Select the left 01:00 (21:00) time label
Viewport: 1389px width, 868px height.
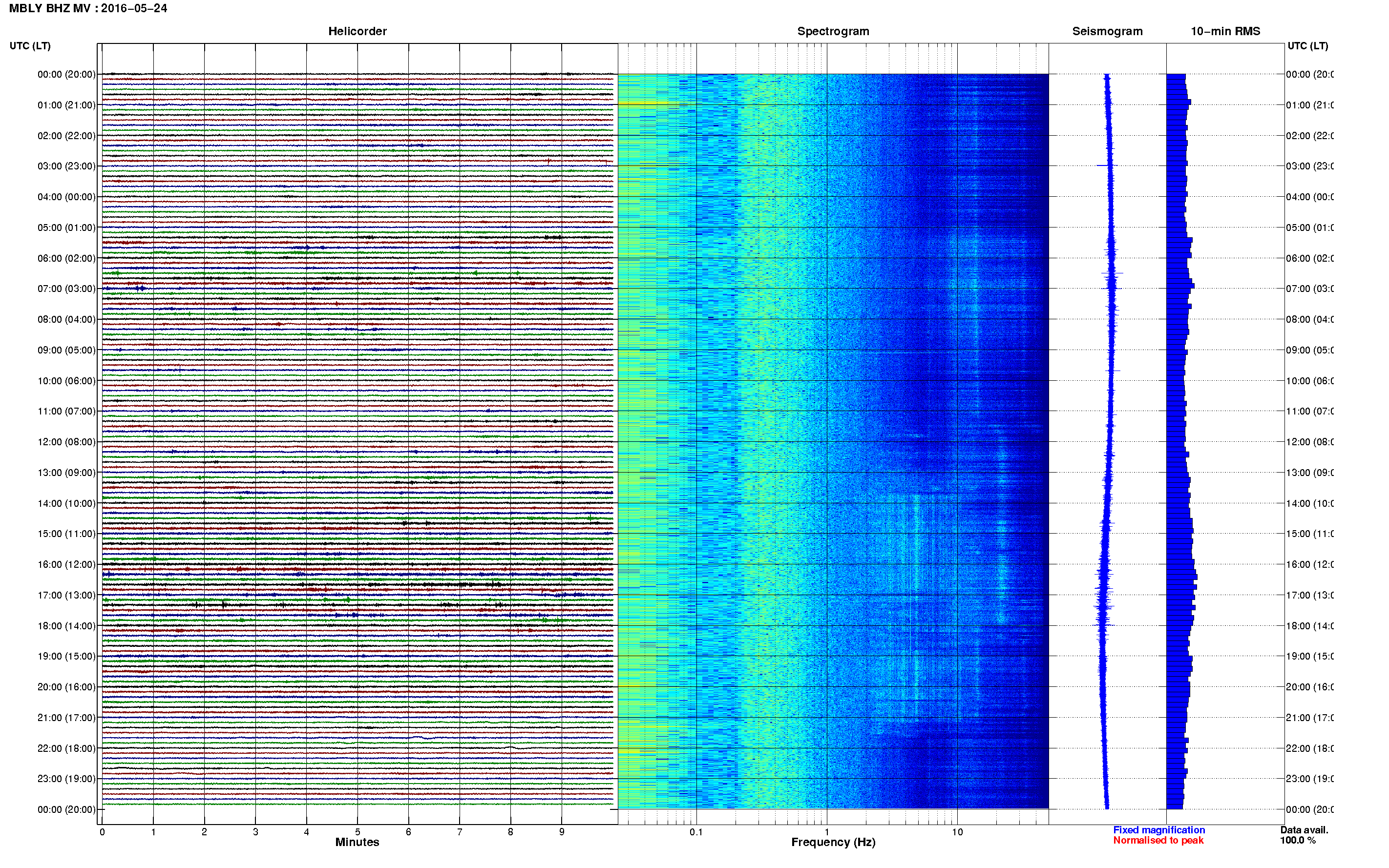tap(66, 105)
